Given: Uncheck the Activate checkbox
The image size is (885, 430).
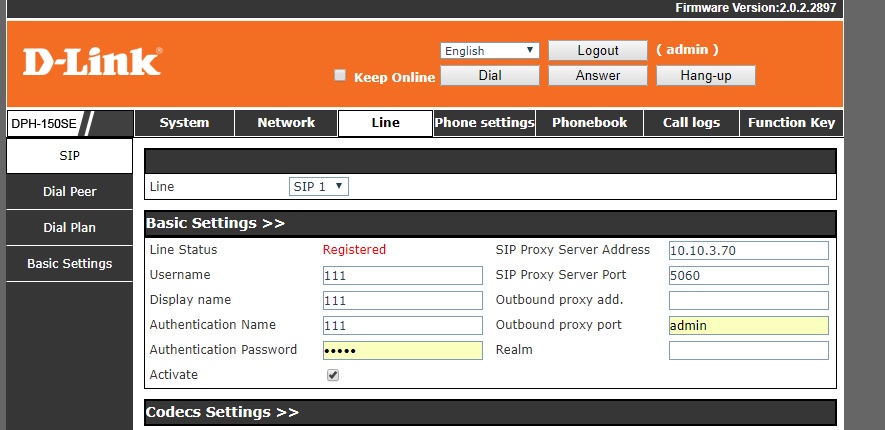Looking at the screenshot, I should pyautogui.click(x=333, y=375).
